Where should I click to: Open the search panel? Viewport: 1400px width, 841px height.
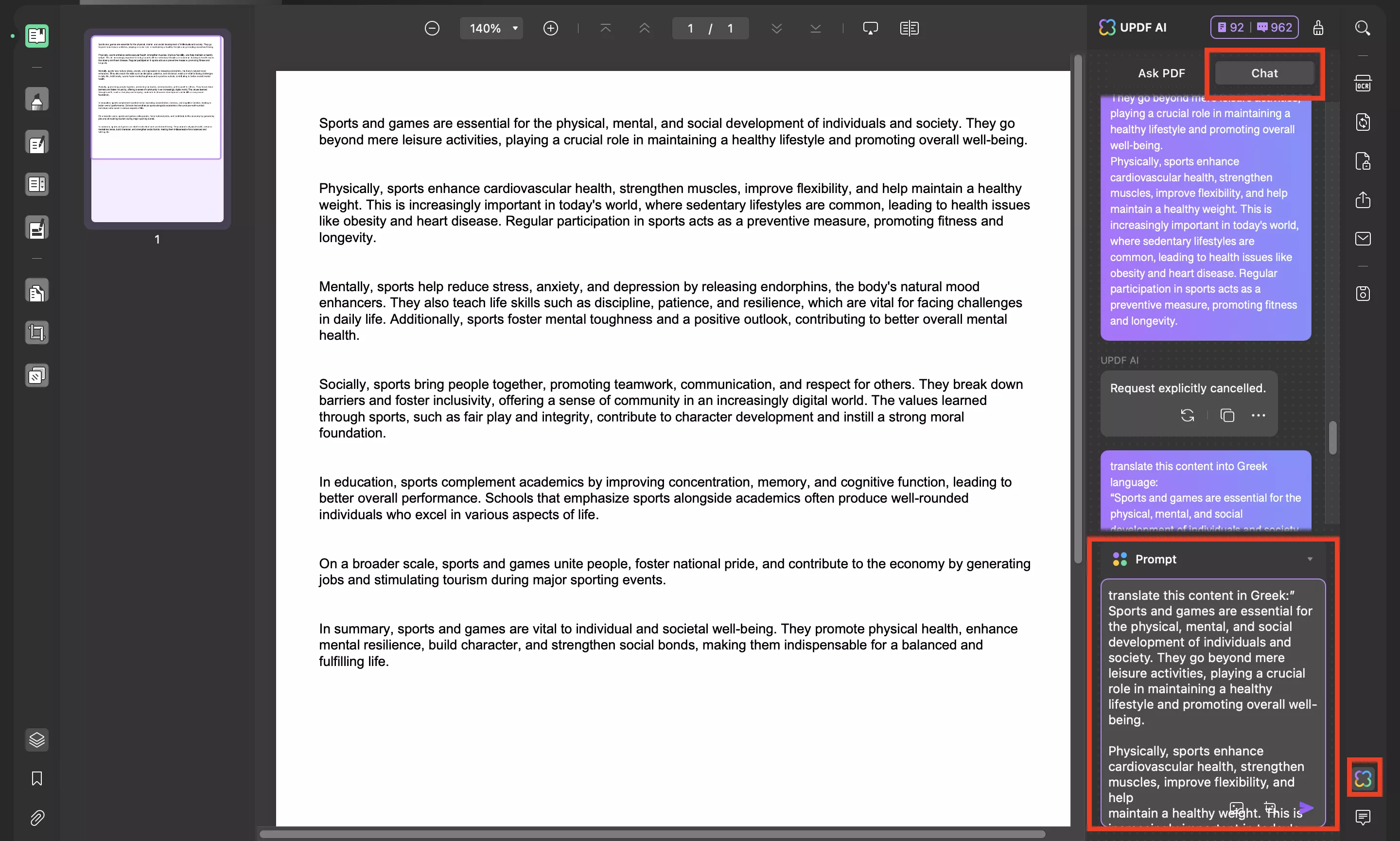click(1363, 27)
